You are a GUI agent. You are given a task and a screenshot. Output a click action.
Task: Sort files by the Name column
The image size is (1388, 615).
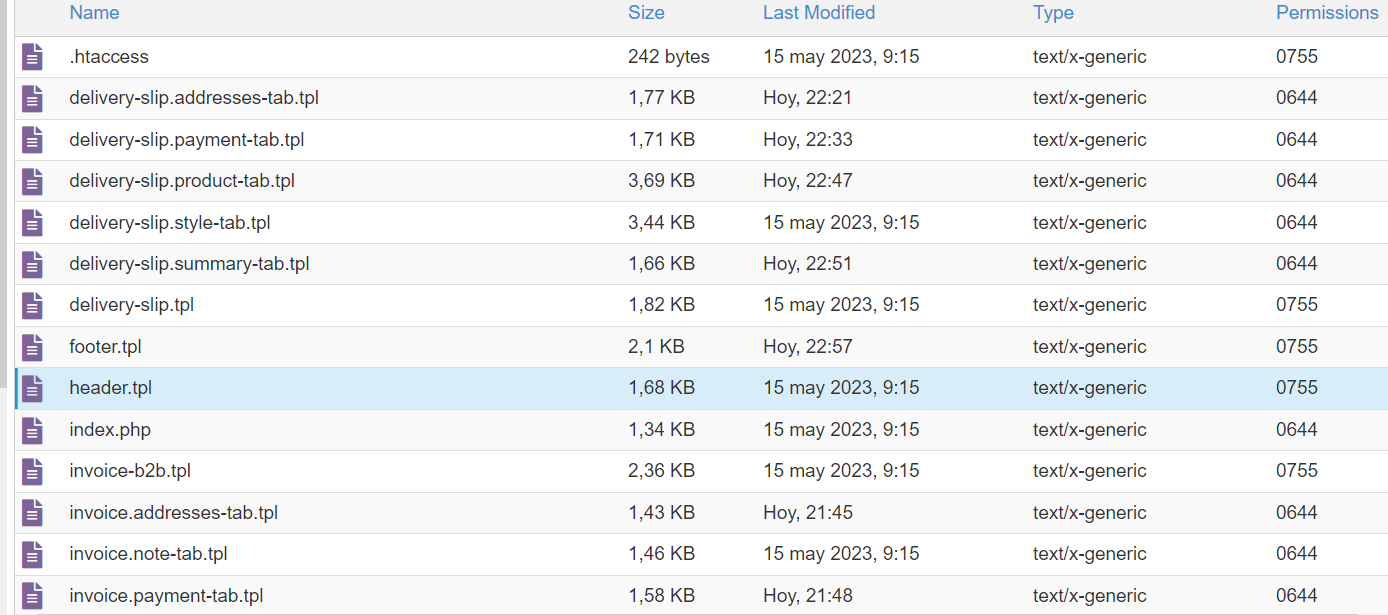coord(94,13)
